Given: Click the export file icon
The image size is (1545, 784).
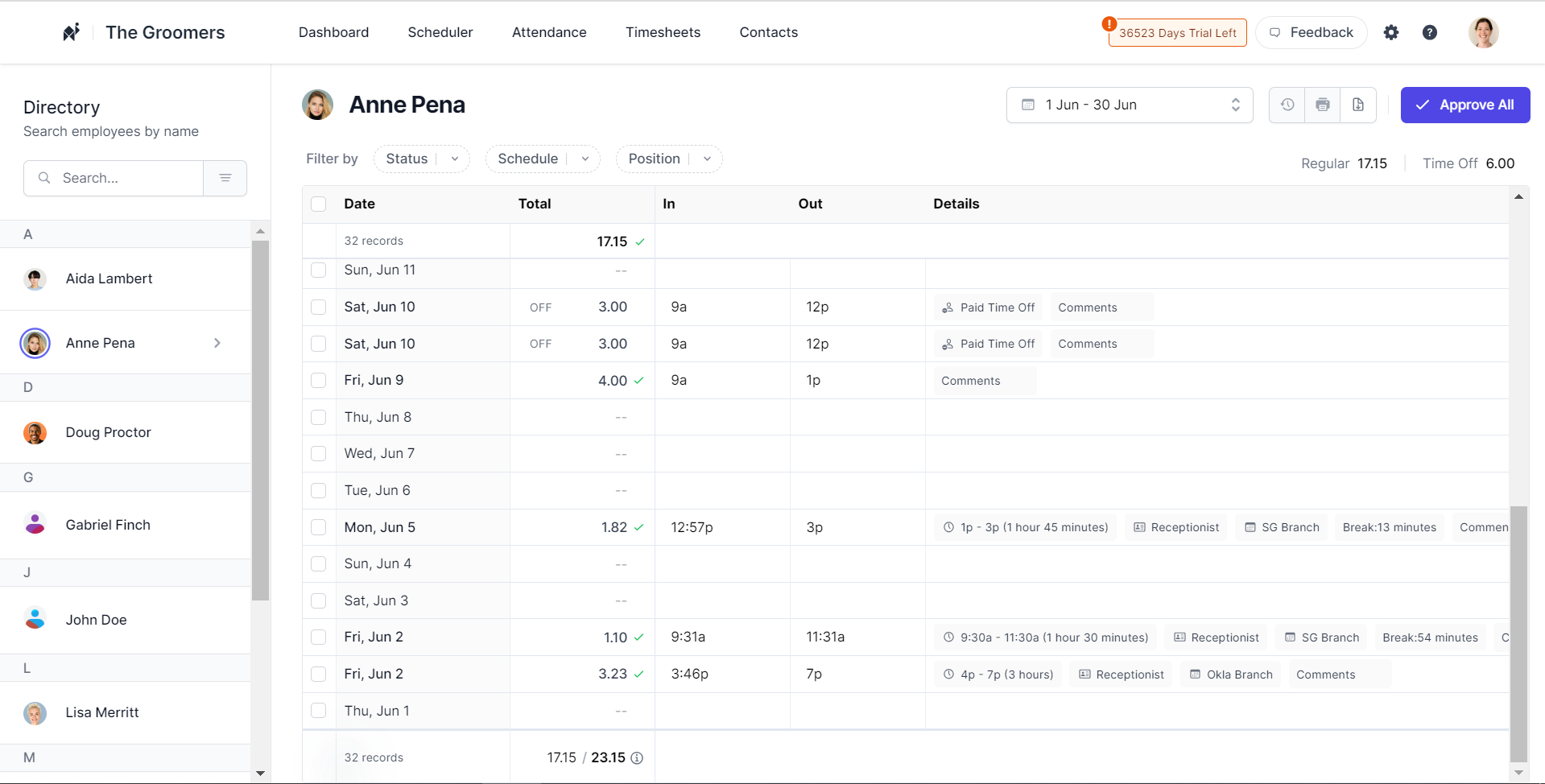Looking at the screenshot, I should pos(1358,105).
